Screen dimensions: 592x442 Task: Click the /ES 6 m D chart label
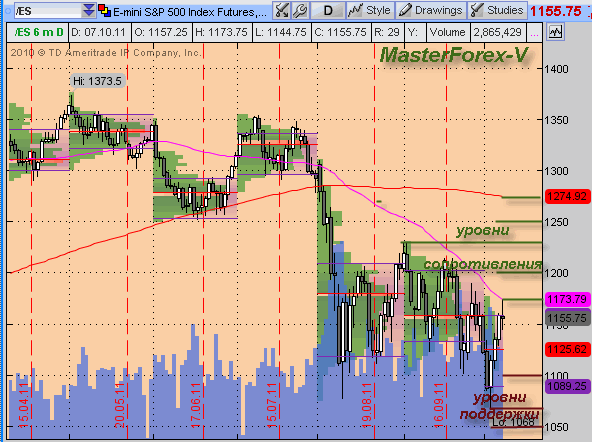(38, 32)
